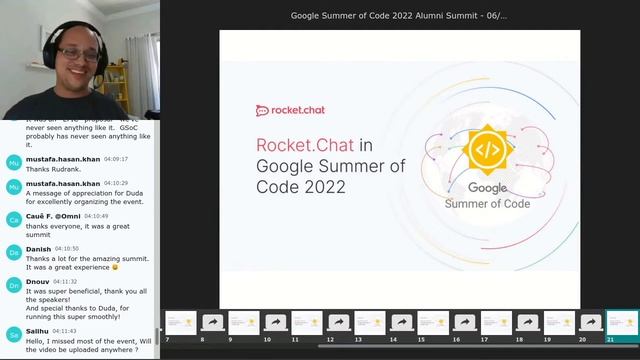Screen dimensions: 640x360
Task: Click the presenter webcam video
Action: 80,60
